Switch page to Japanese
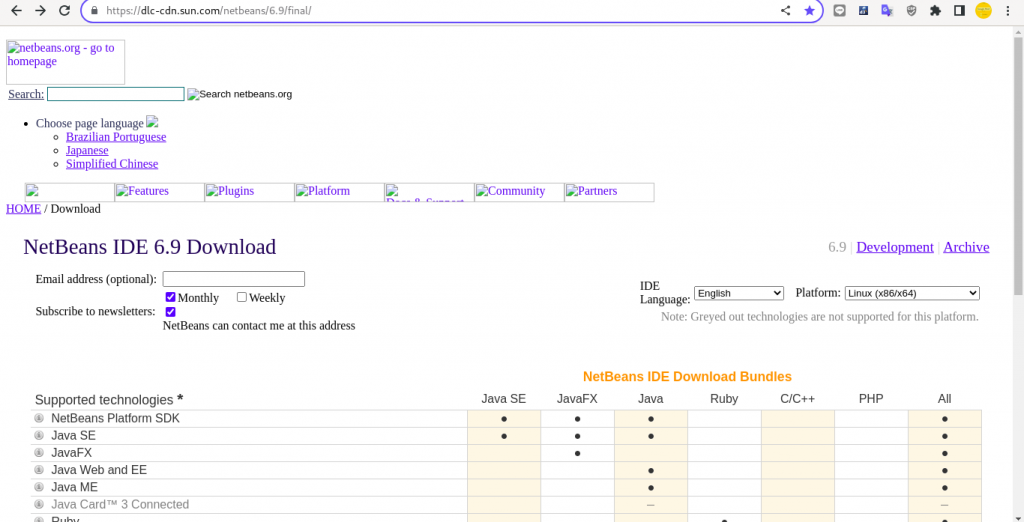 tap(87, 150)
